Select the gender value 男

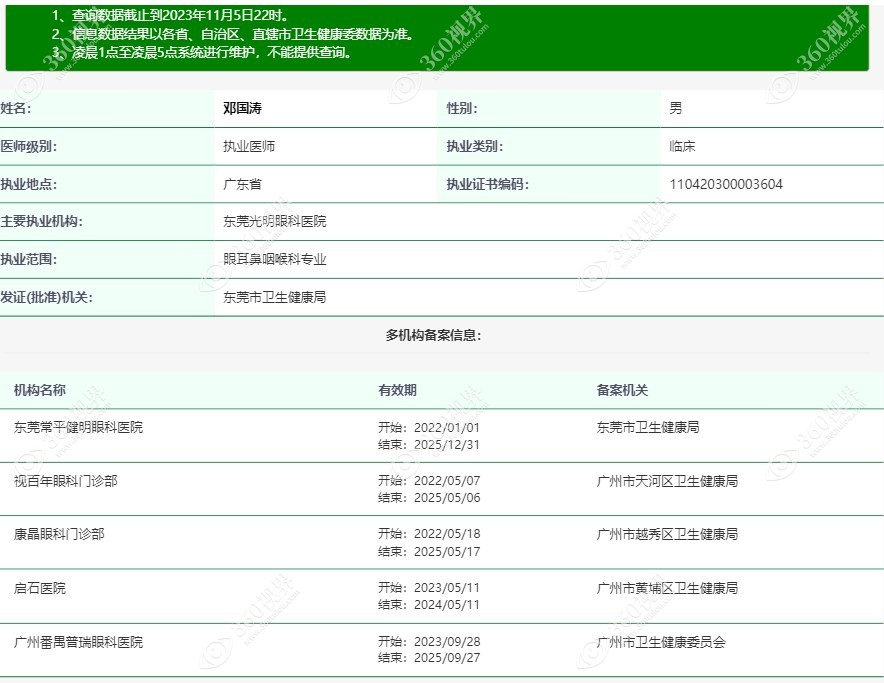(676, 108)
